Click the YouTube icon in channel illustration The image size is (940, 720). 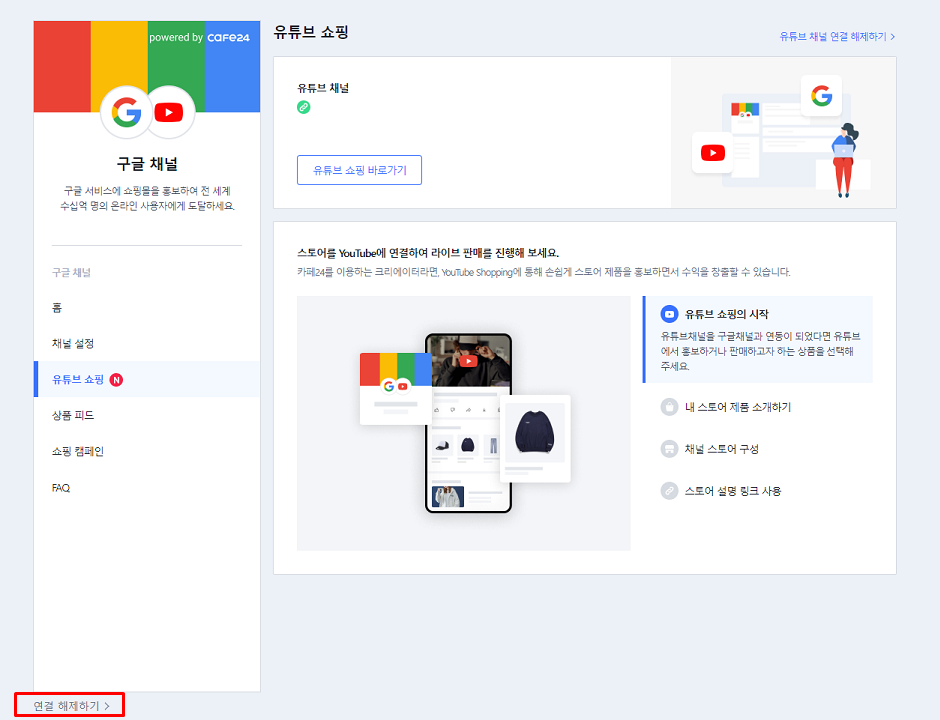[713, 153]
